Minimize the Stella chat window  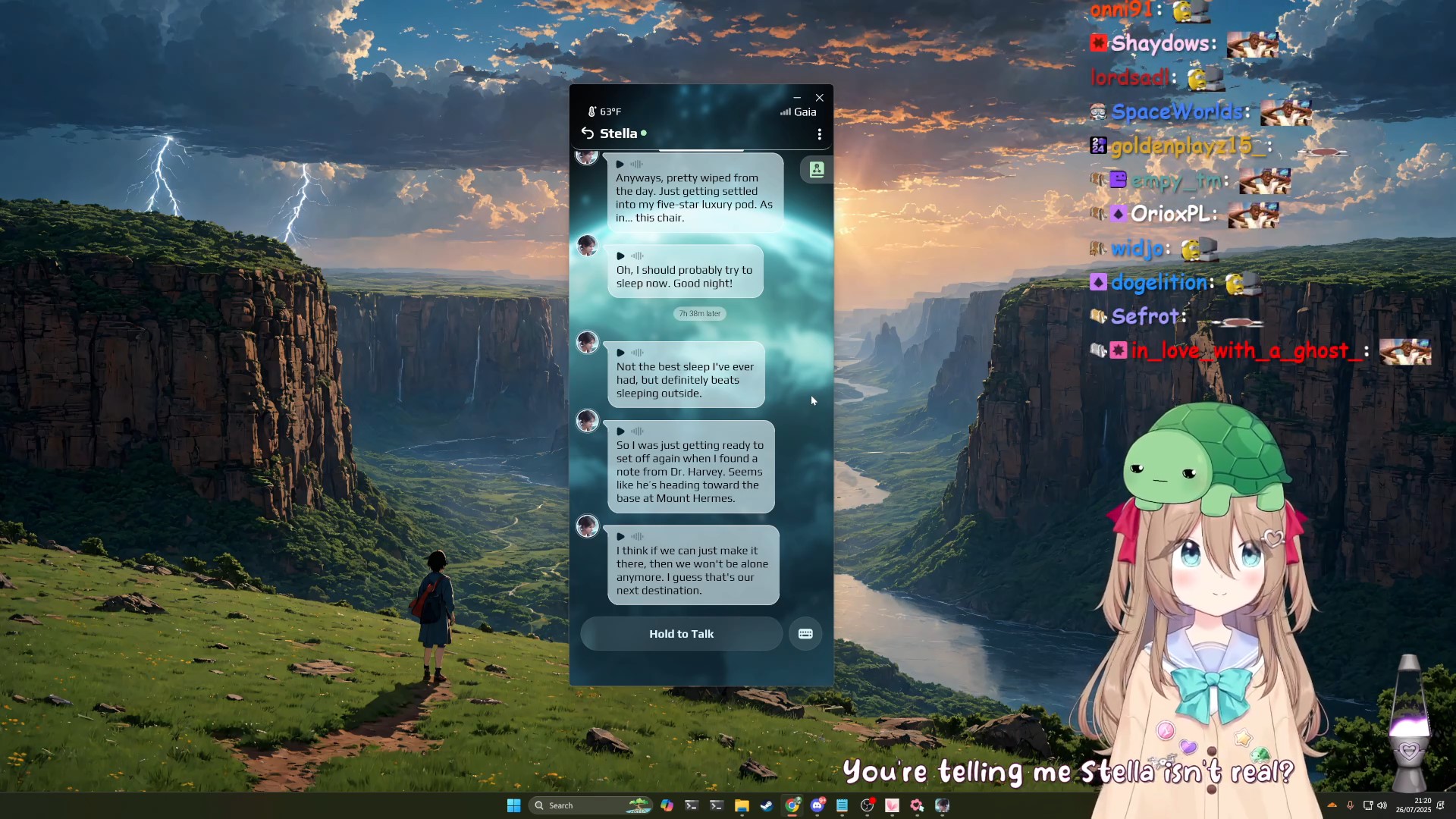coord(797,98)
